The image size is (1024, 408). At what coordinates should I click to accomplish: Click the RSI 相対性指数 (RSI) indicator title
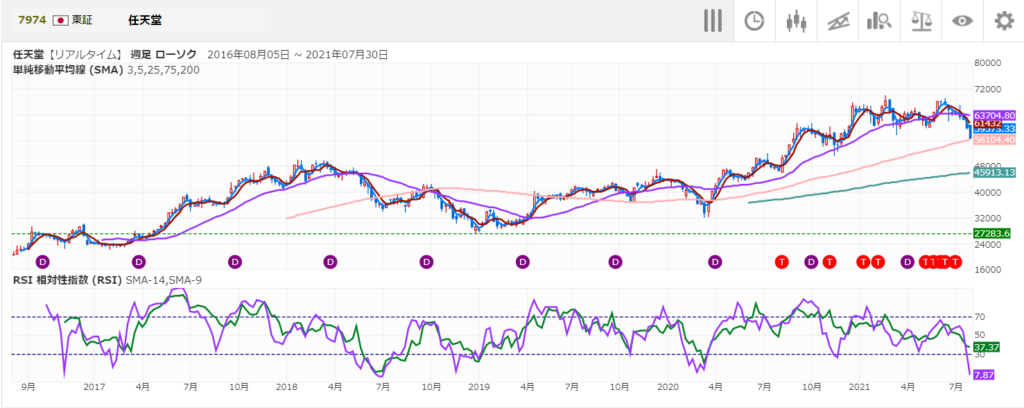68,280
